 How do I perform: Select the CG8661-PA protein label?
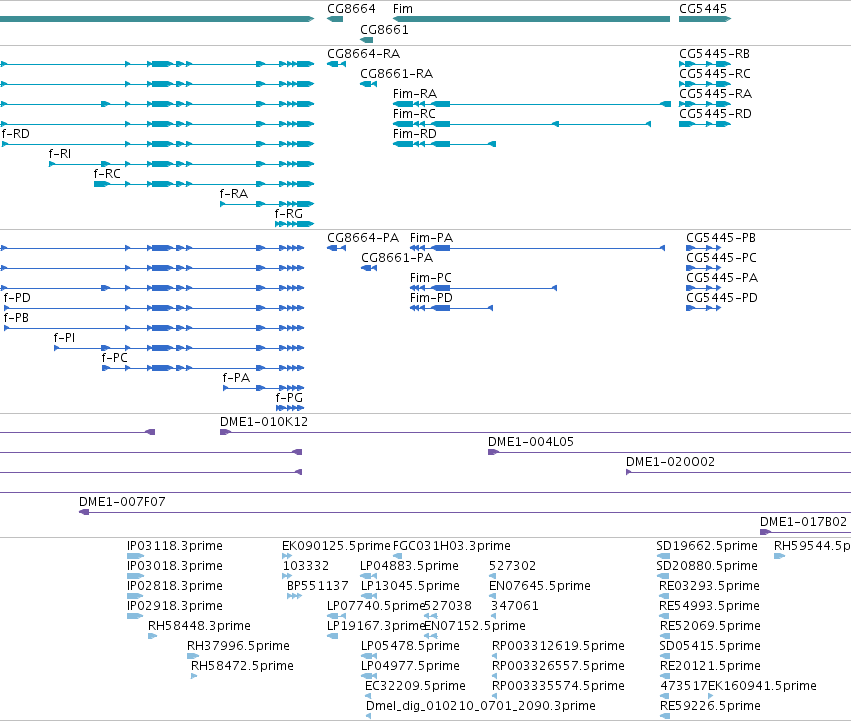[397, 258]
